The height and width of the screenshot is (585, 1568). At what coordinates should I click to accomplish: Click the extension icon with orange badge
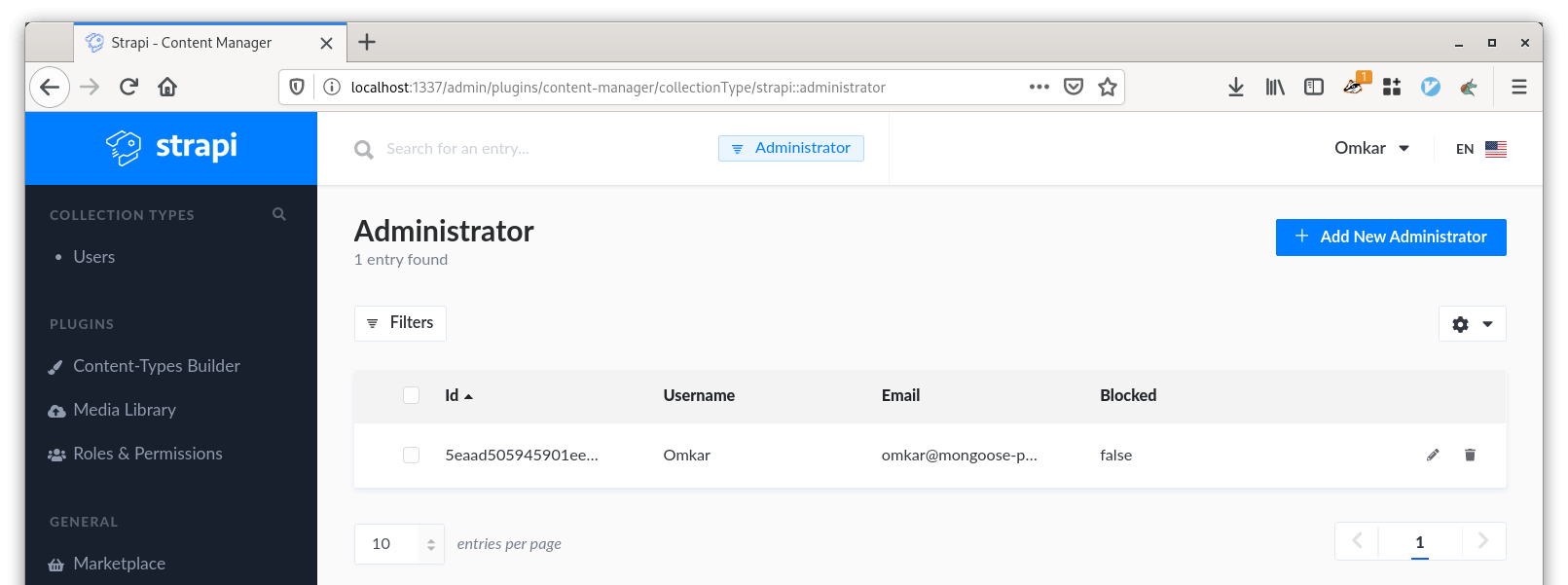tap(1355, 85)
